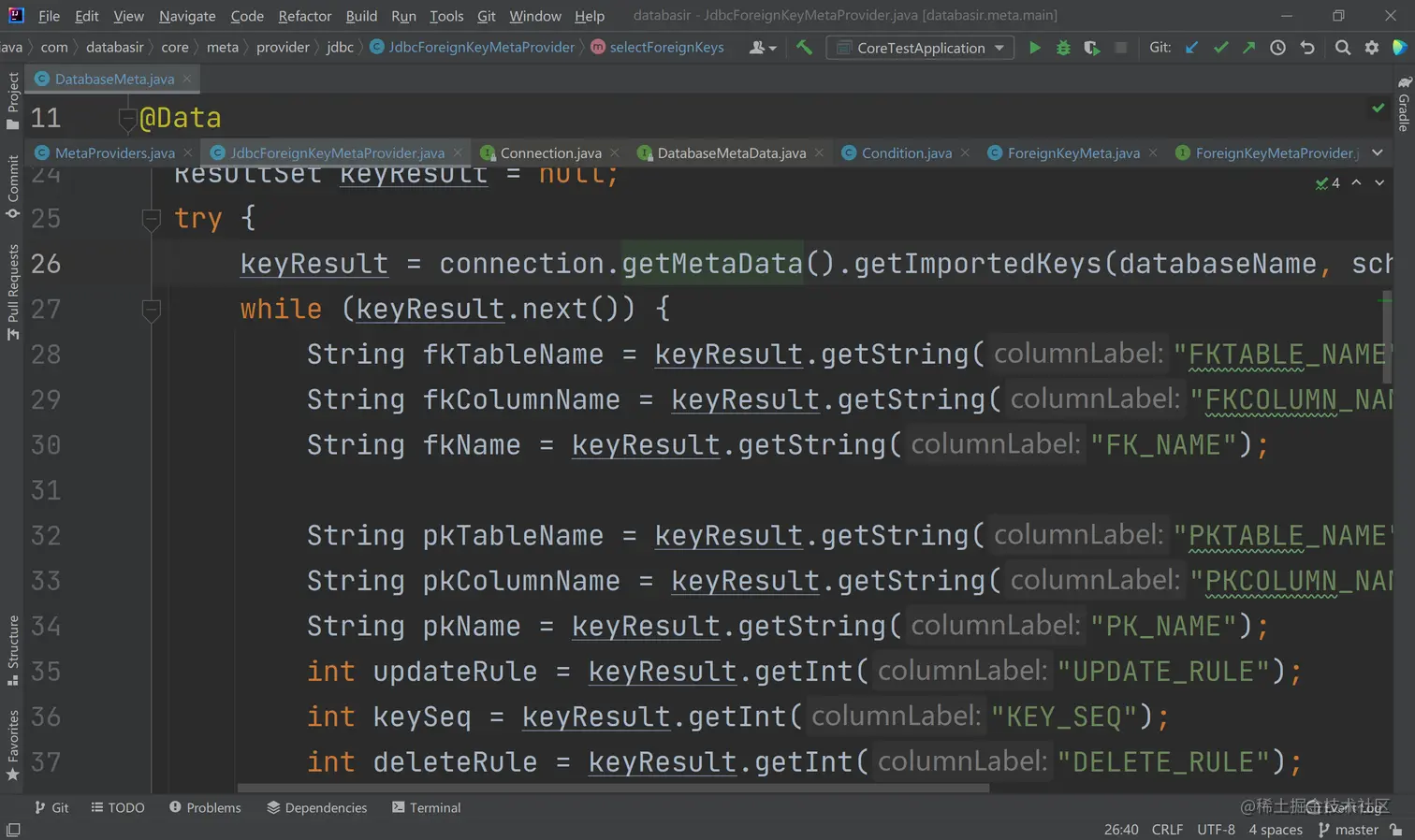Toggle the Project tool window
This screenshot has height=840, width=1415.
(12, 100)
